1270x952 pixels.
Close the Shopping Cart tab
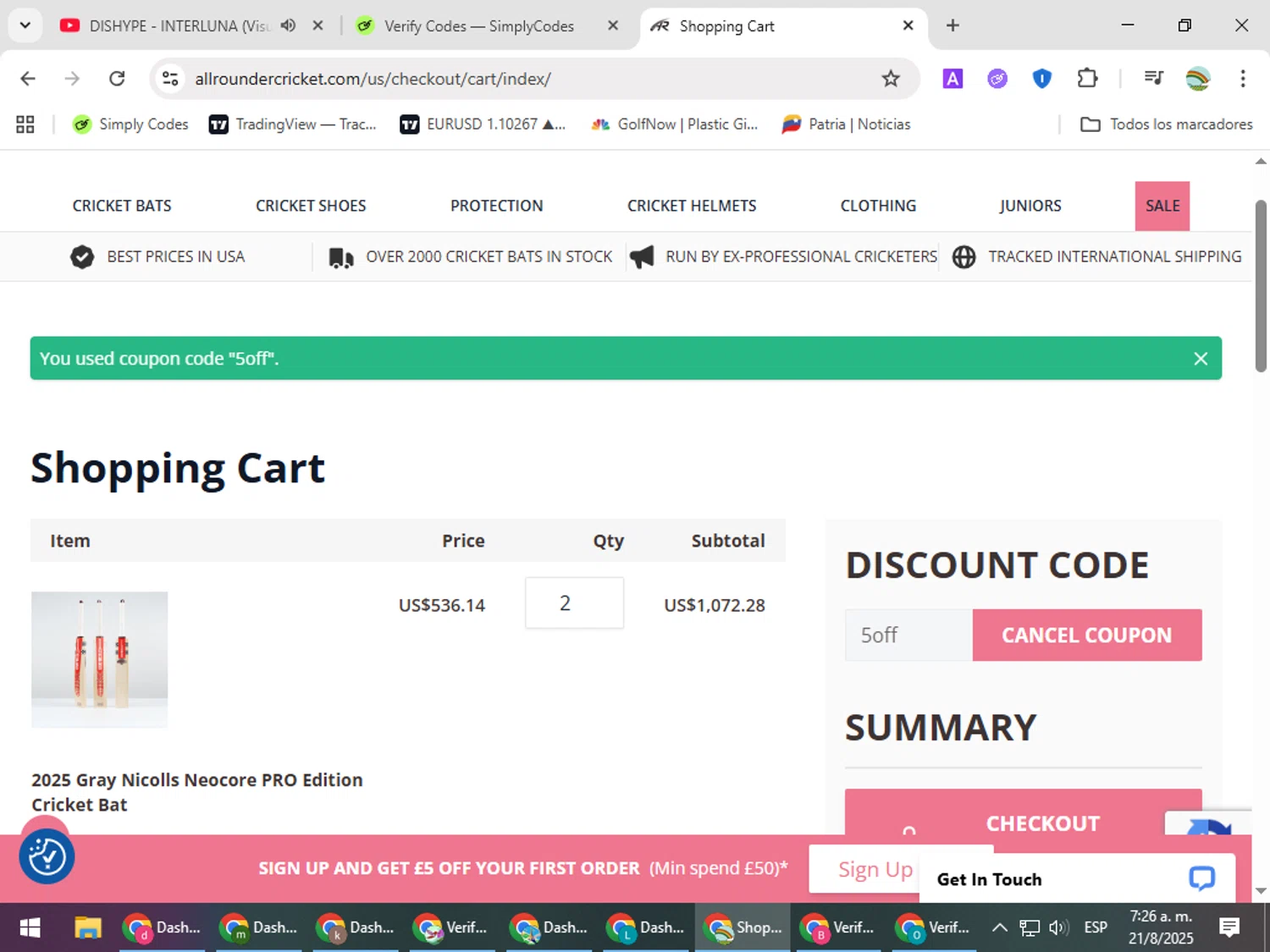point(908,25)
